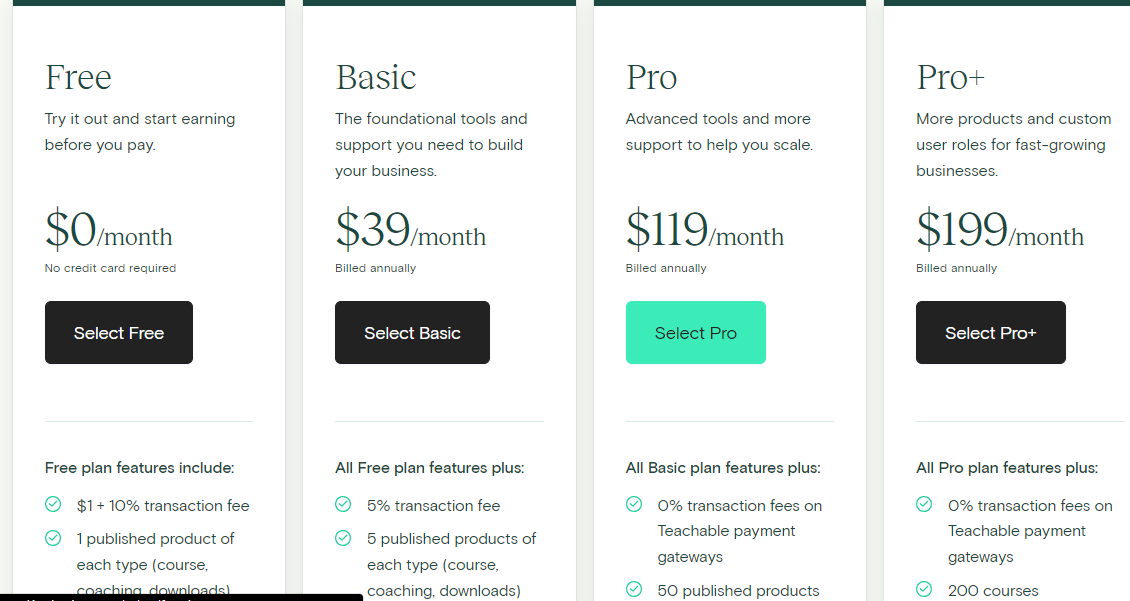This screenshot has width=1130, height=601.
Task: Click the Free plan heading
Action: pos(78,78)
